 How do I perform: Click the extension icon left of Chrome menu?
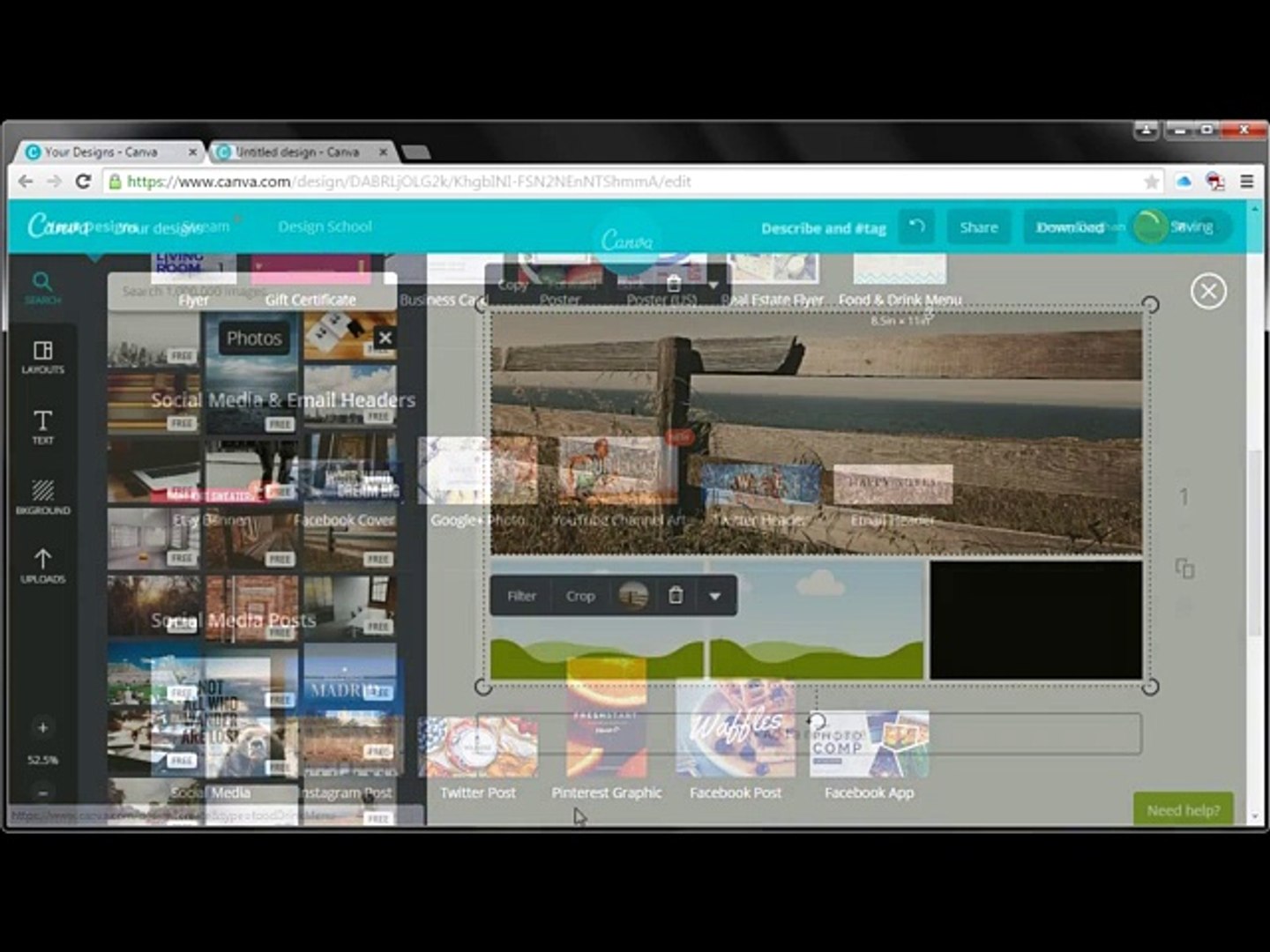[1215, 181]
